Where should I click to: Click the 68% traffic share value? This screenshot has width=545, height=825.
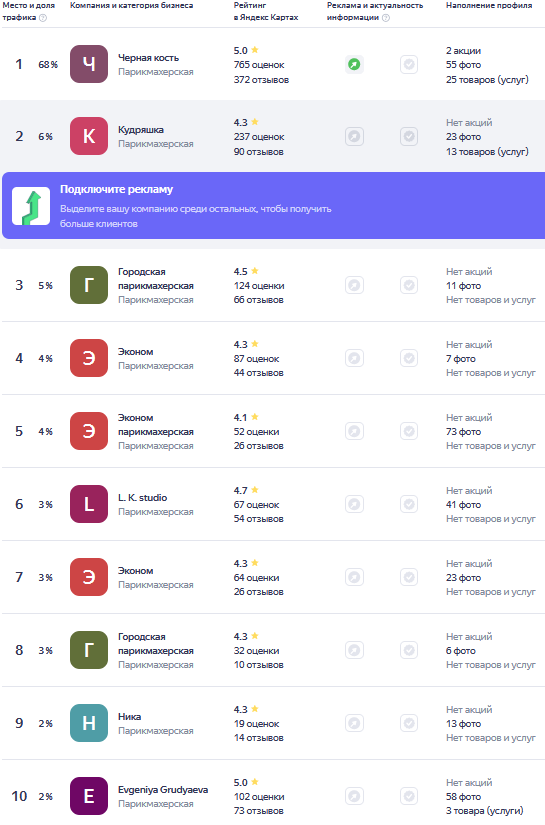tap(48, 64)
